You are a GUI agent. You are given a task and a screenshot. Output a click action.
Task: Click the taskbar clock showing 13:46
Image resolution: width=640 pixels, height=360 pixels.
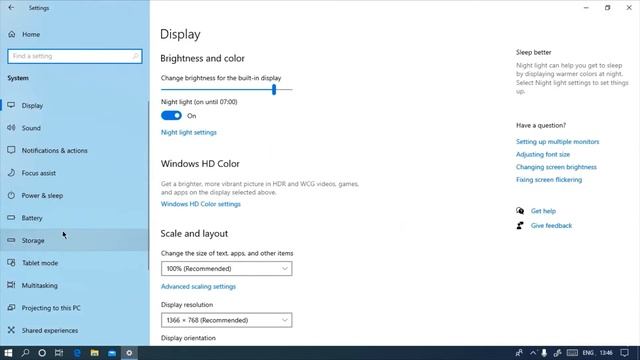pyautogui.click(x=606, y=353)
